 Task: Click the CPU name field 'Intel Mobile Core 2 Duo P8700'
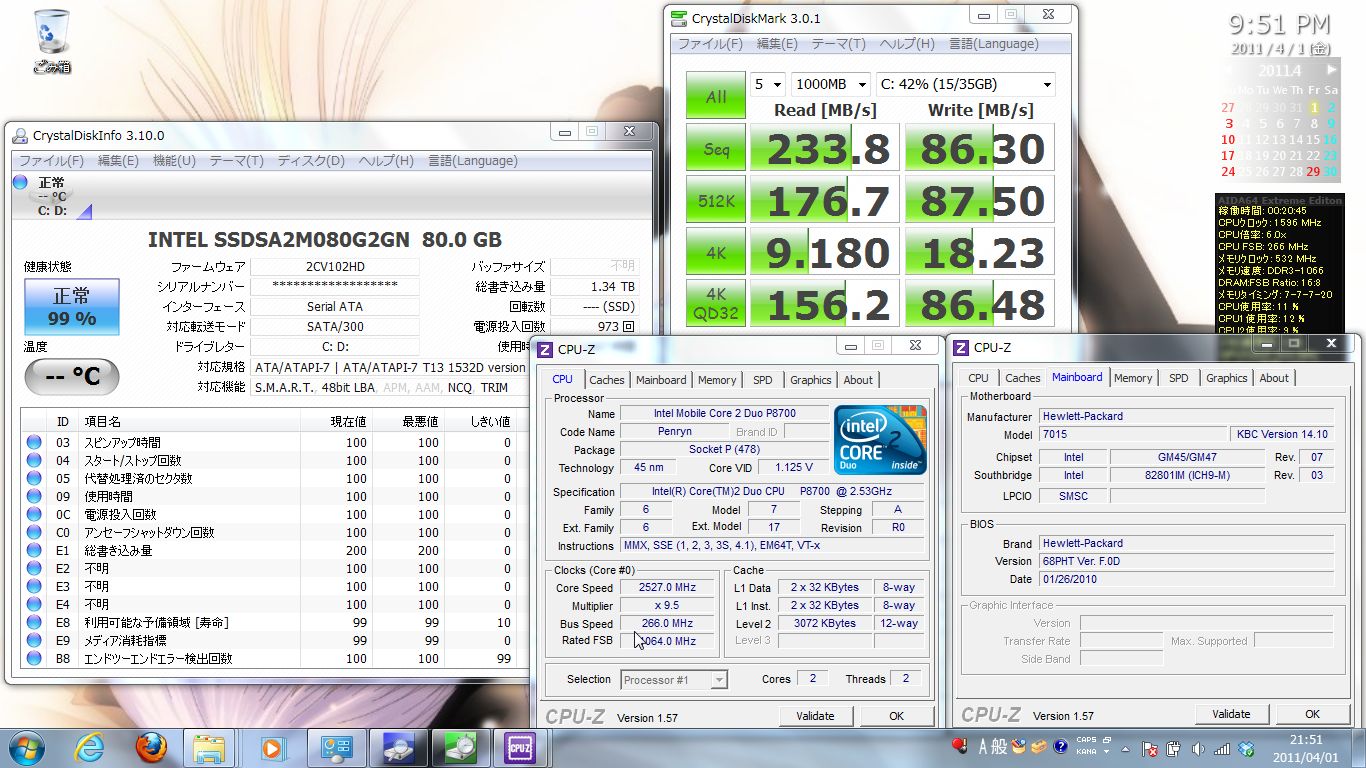(x=725, y=414)
